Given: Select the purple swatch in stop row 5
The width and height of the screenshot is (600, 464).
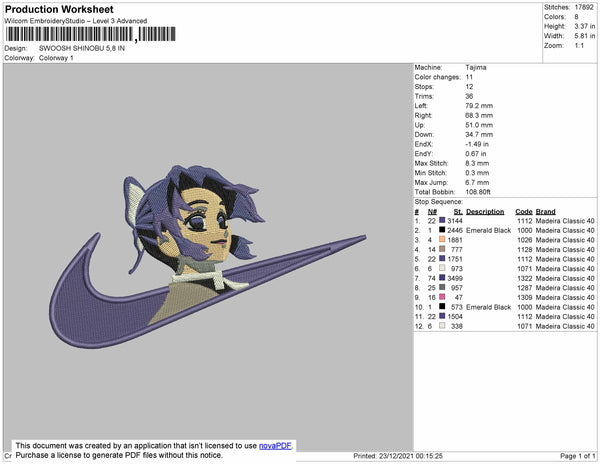Looking at the screenshot, I should (442, 259).
